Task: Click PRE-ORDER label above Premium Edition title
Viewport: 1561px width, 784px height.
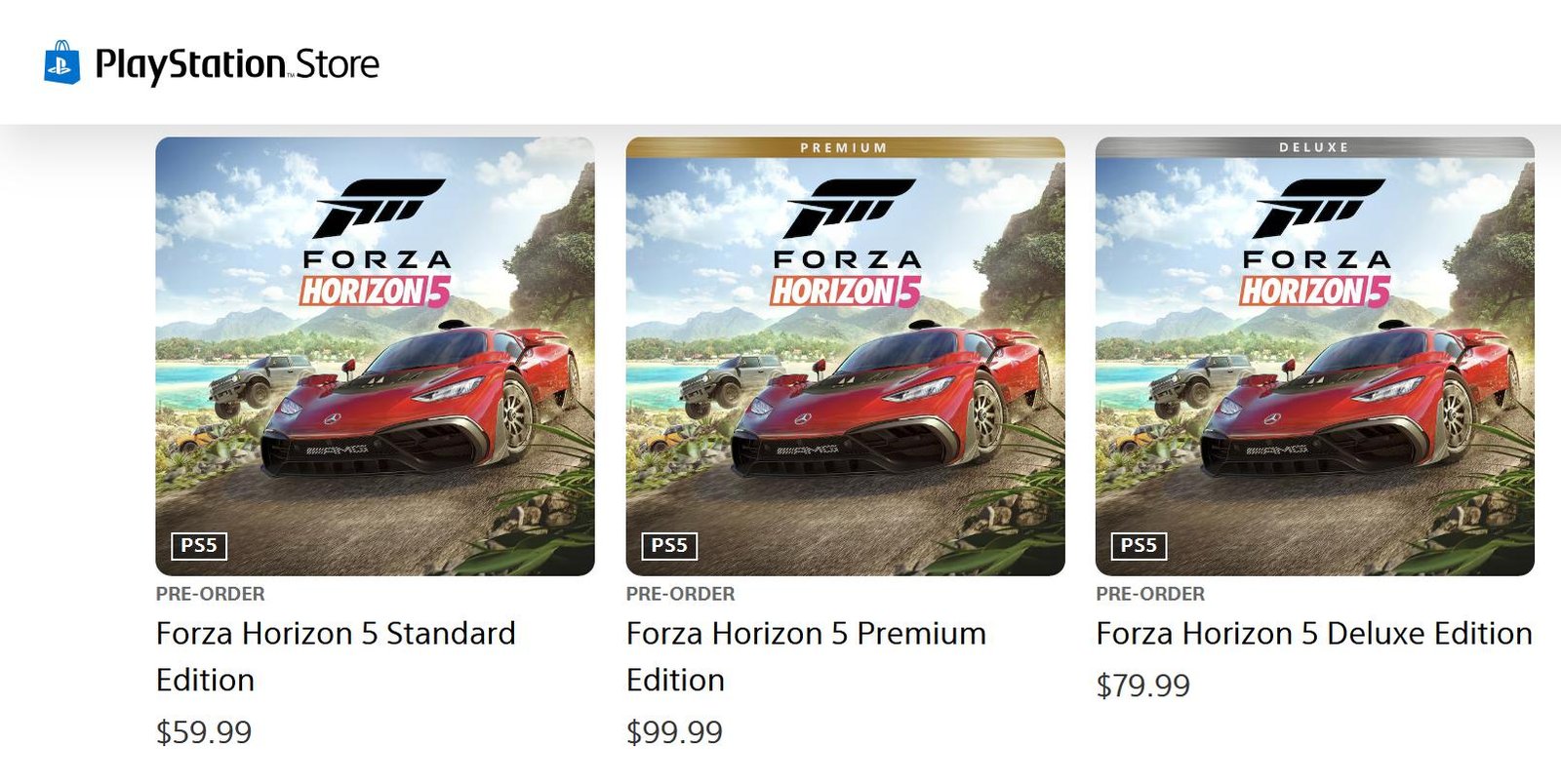Action: [x=680, y=594]
